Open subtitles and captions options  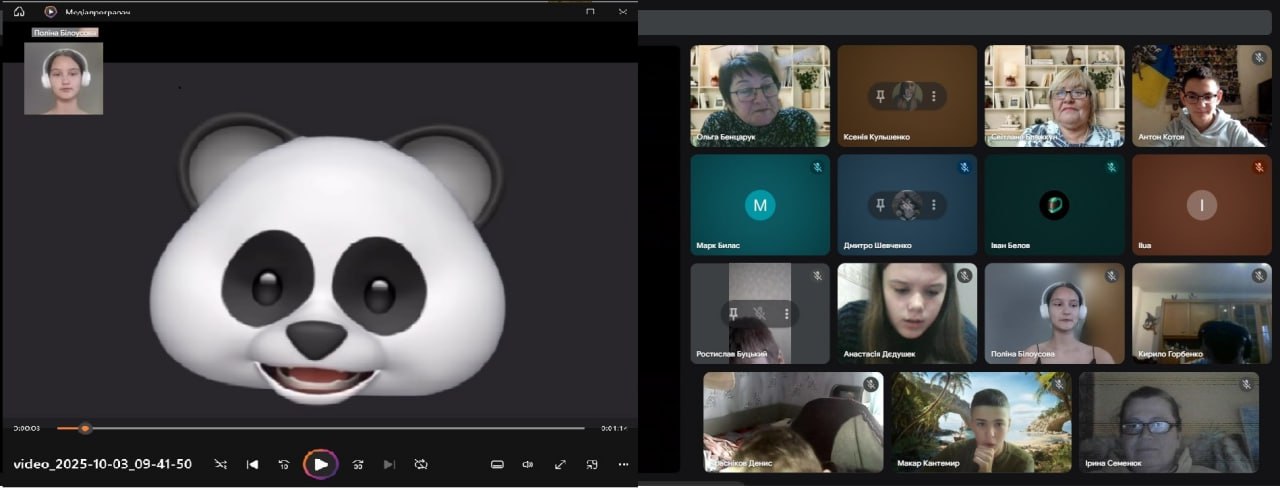point(497,464)
